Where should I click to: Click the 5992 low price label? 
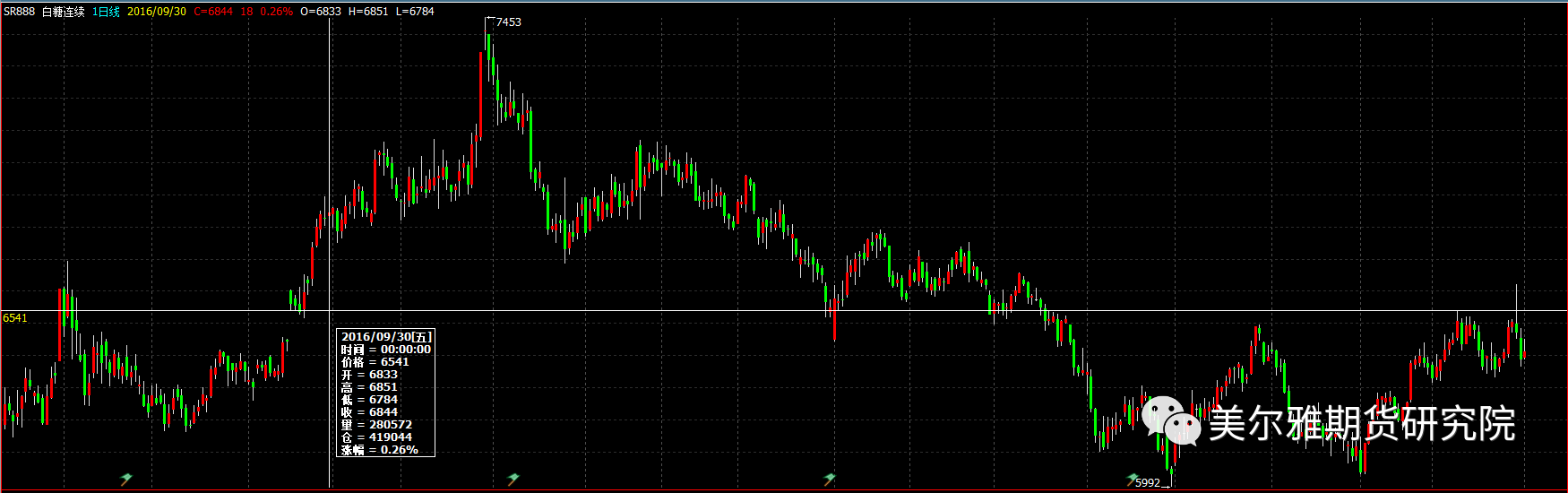point(1148,483)
